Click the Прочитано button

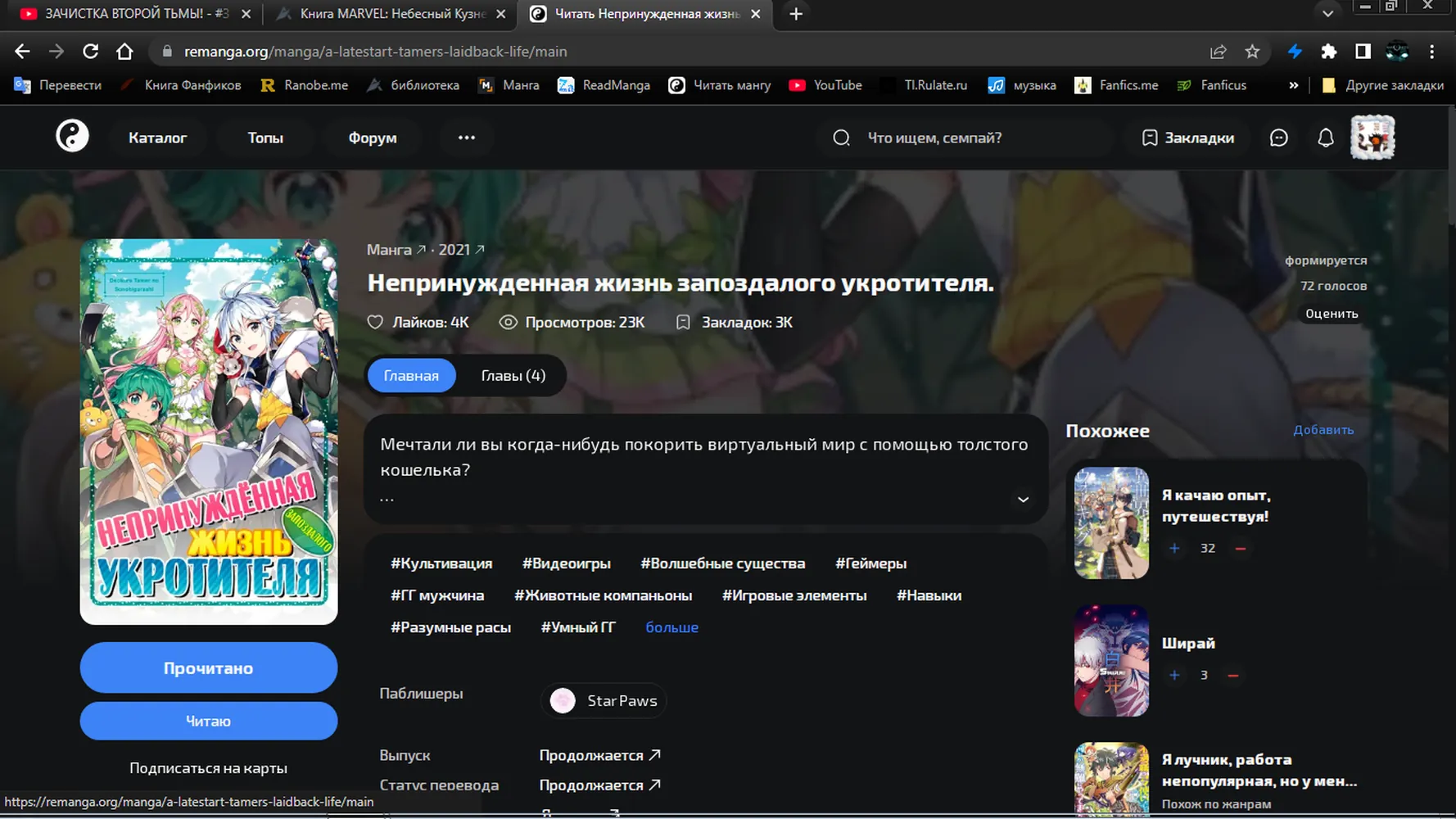tap(209, 667)
